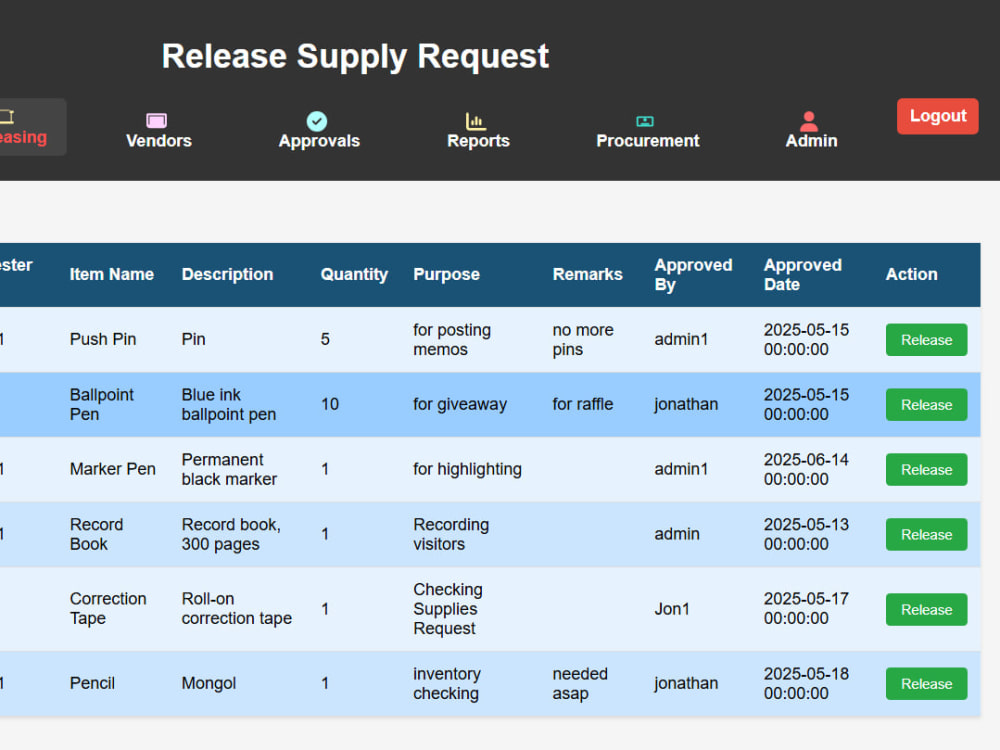Release the Ballpoint Pen request
1000x750 pixels.
tap(926, 405)
